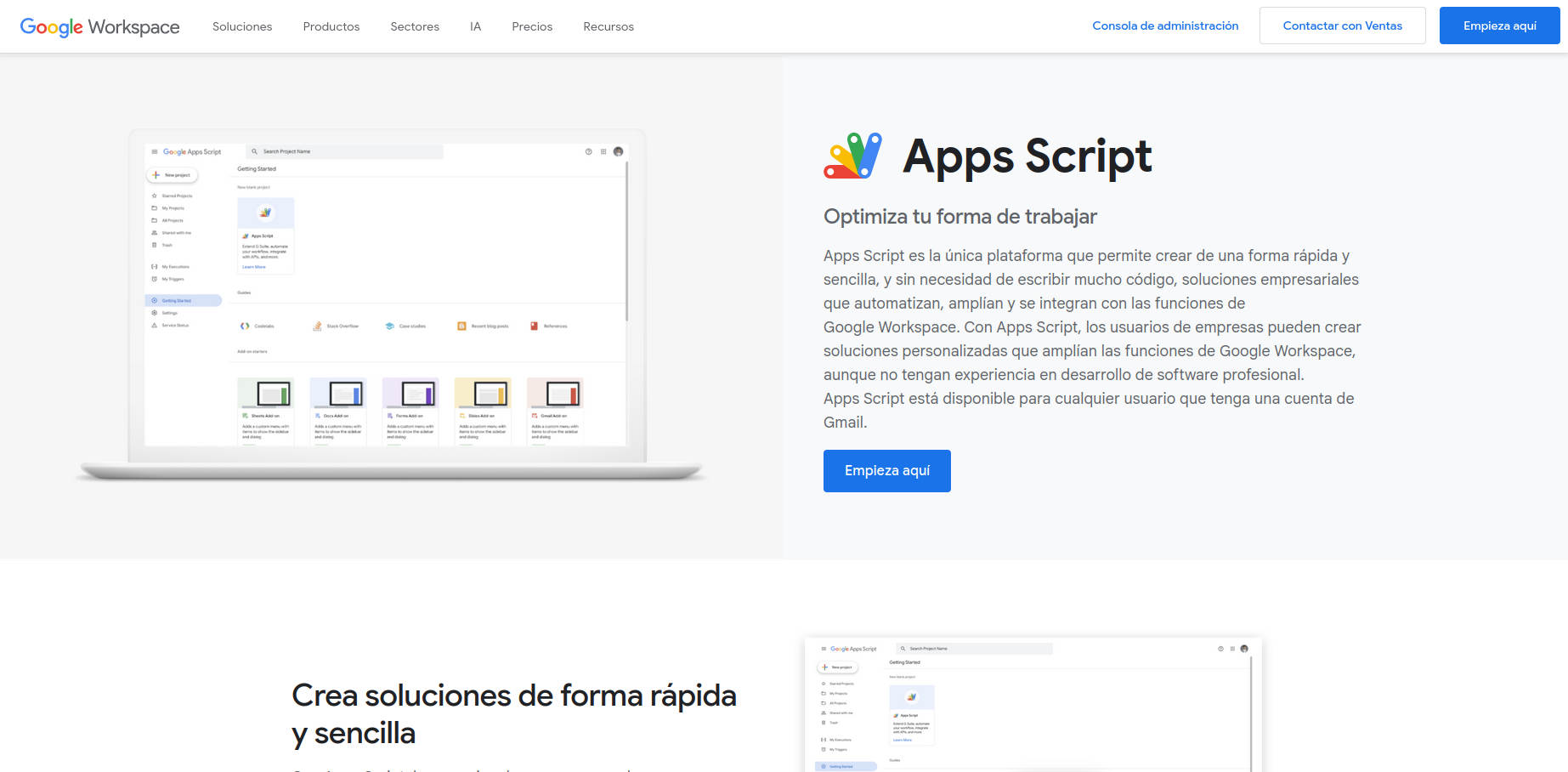This screenshot has width=1568, height=772.
Task: Select the Case studies icon
Action: point(389,326)
